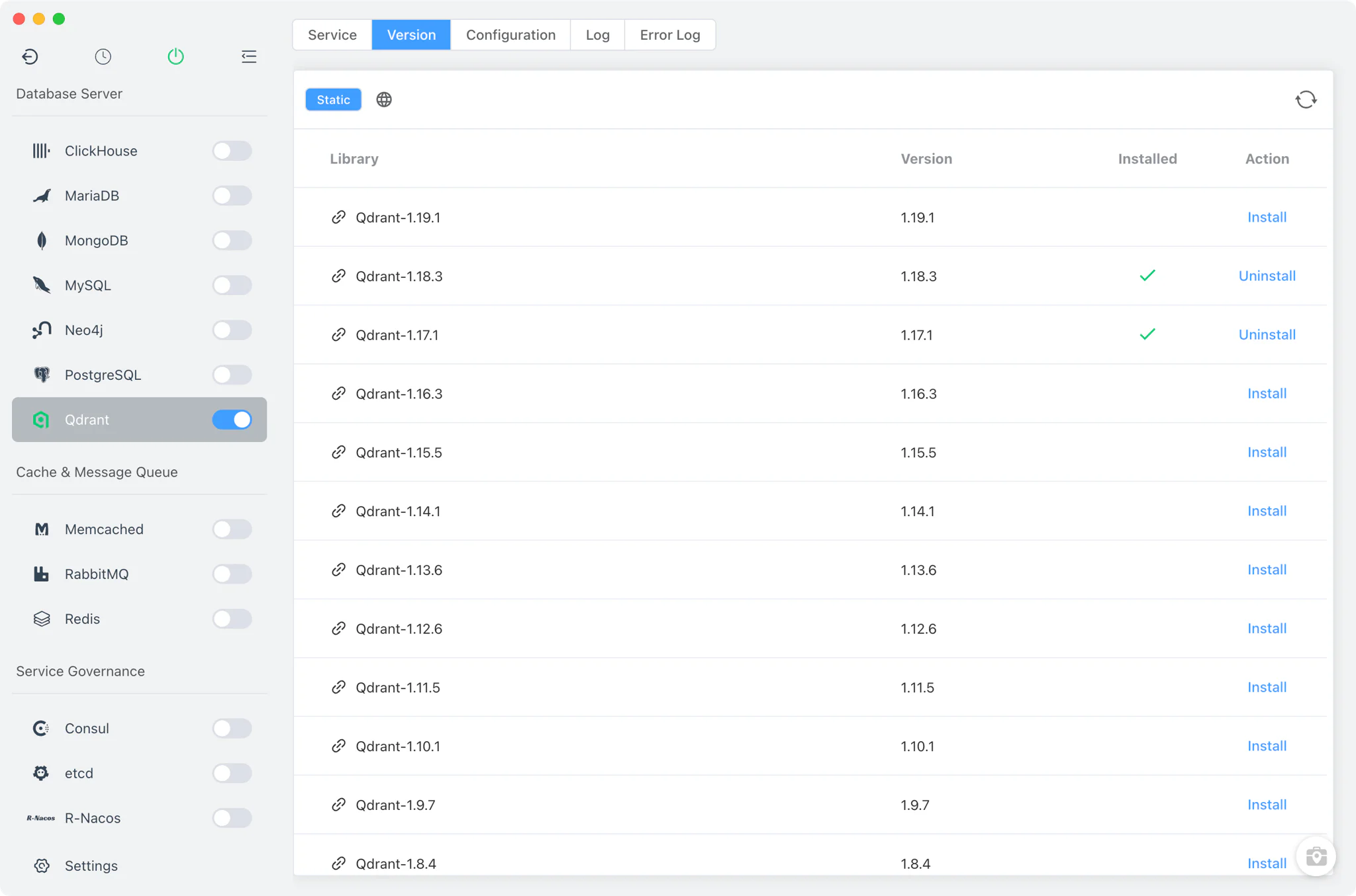
Task: Select the Version tab
Action: pyautogui.click(x=411, y=34)
